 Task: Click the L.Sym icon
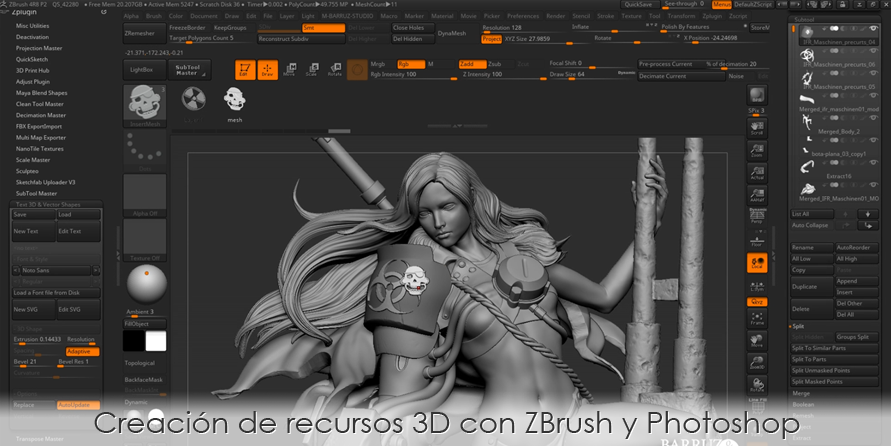pos(757,286)
